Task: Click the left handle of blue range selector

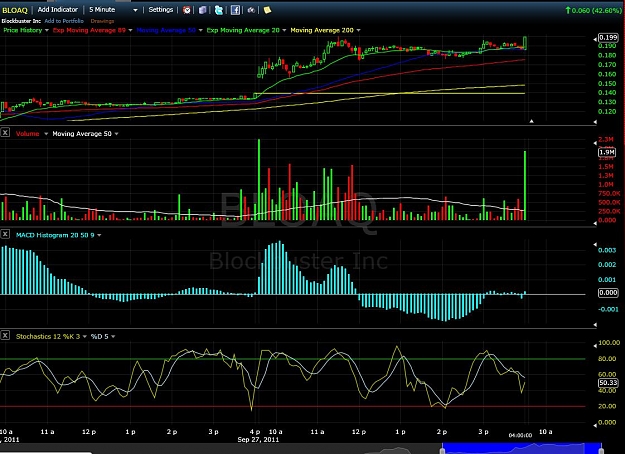Action: point(442,449)
